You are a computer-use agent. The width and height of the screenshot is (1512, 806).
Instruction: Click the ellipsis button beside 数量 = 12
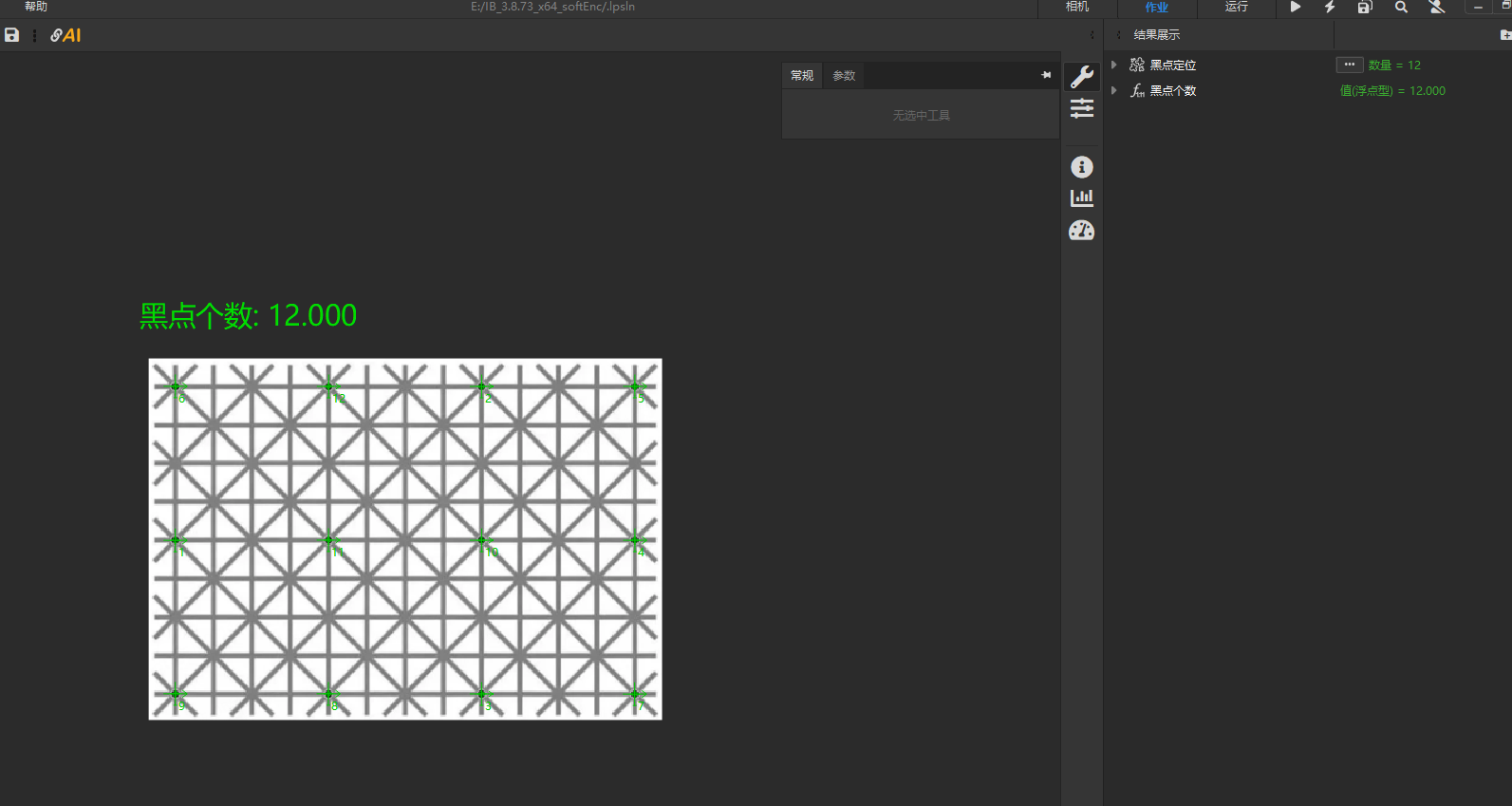1349,65
